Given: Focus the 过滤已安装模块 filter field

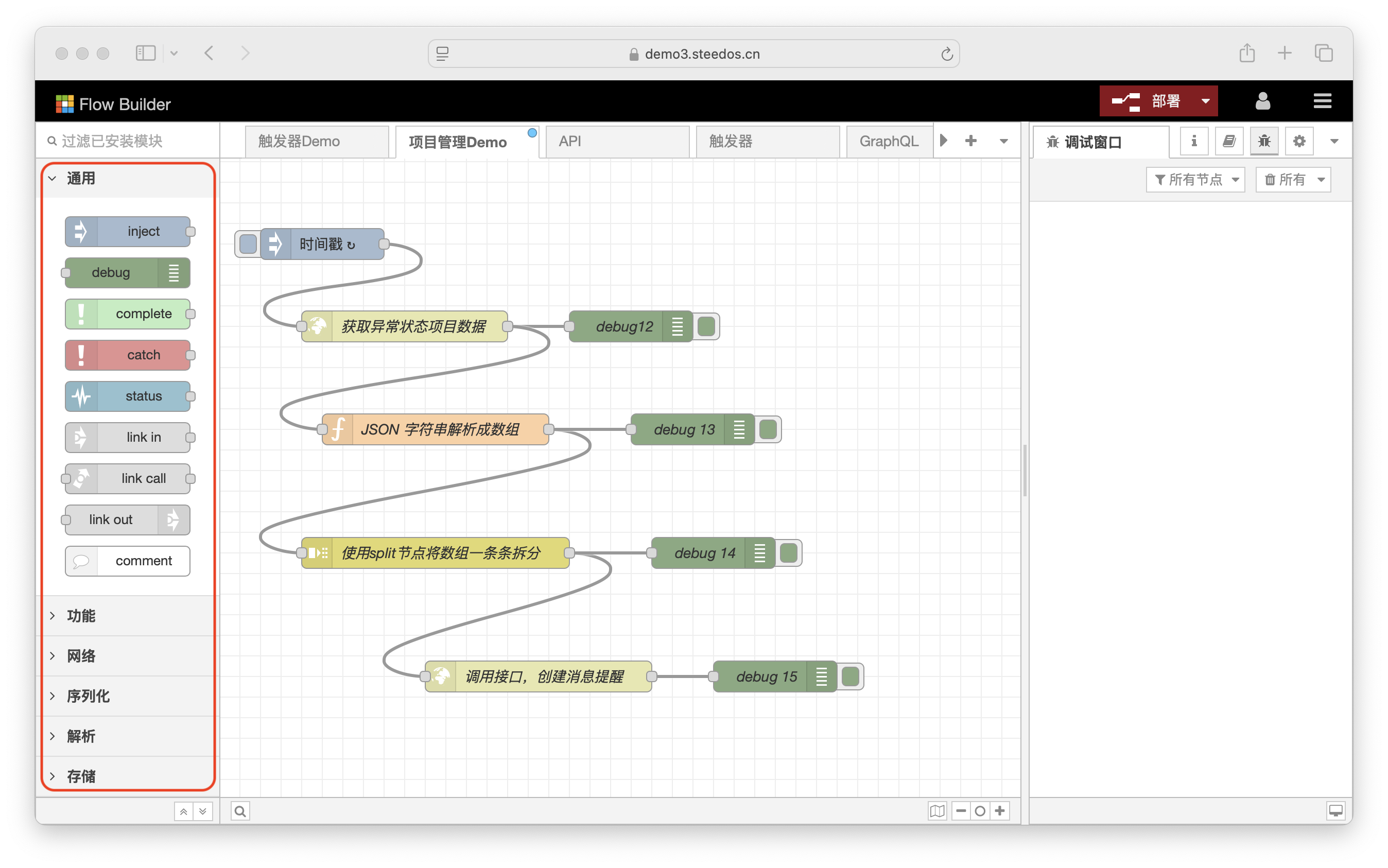Looking at the screenshot, I should point(128,141).
